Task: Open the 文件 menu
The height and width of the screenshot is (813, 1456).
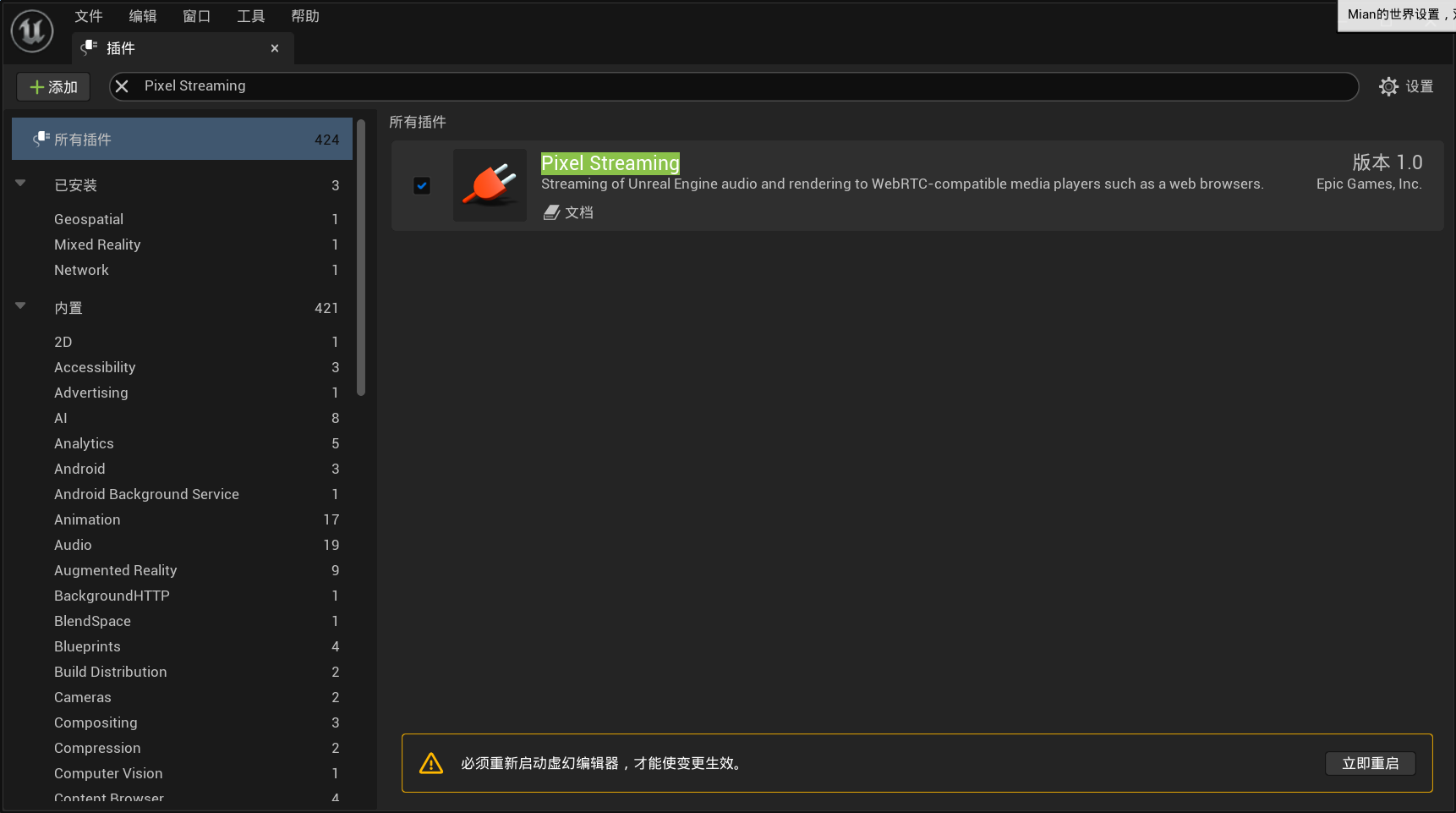Action: [89, 16]
